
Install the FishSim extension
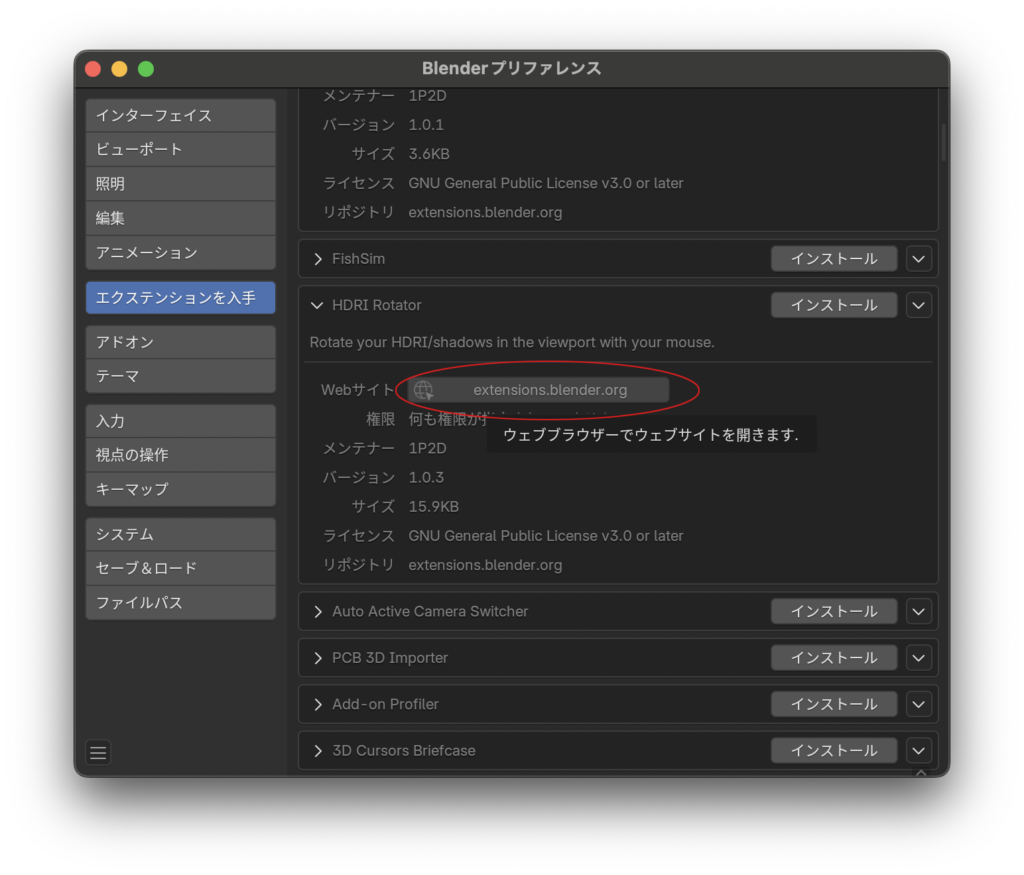point(834,259)
